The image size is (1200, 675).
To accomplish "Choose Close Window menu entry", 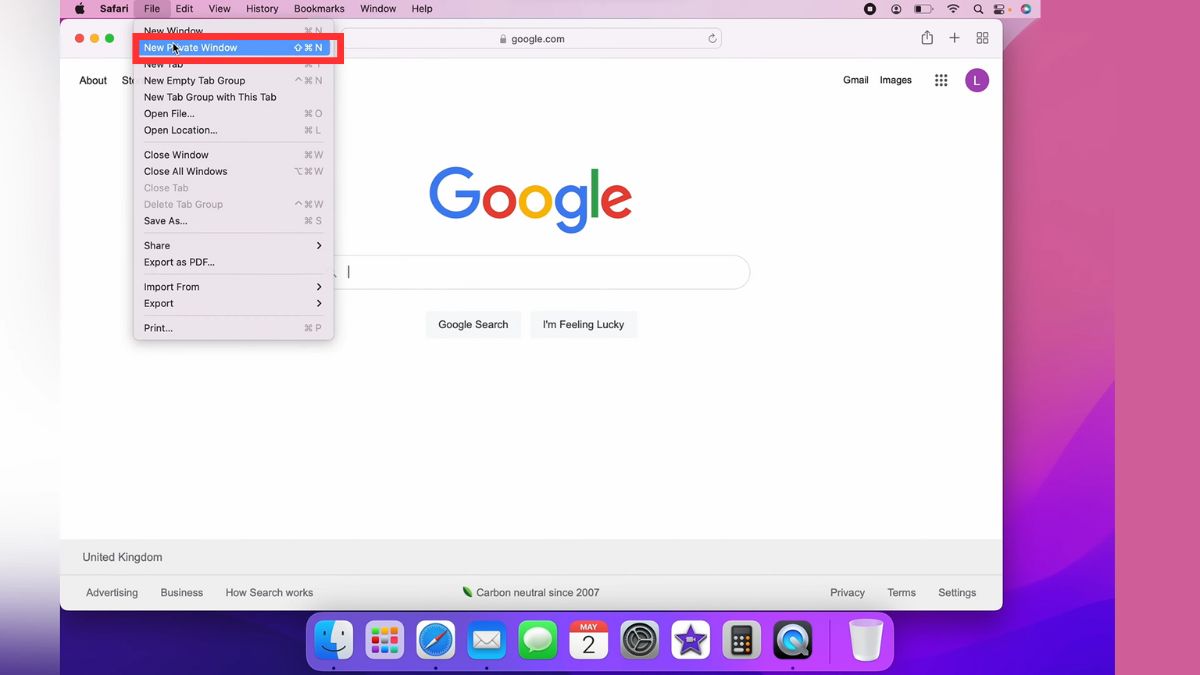I will (x=233, y=155).
